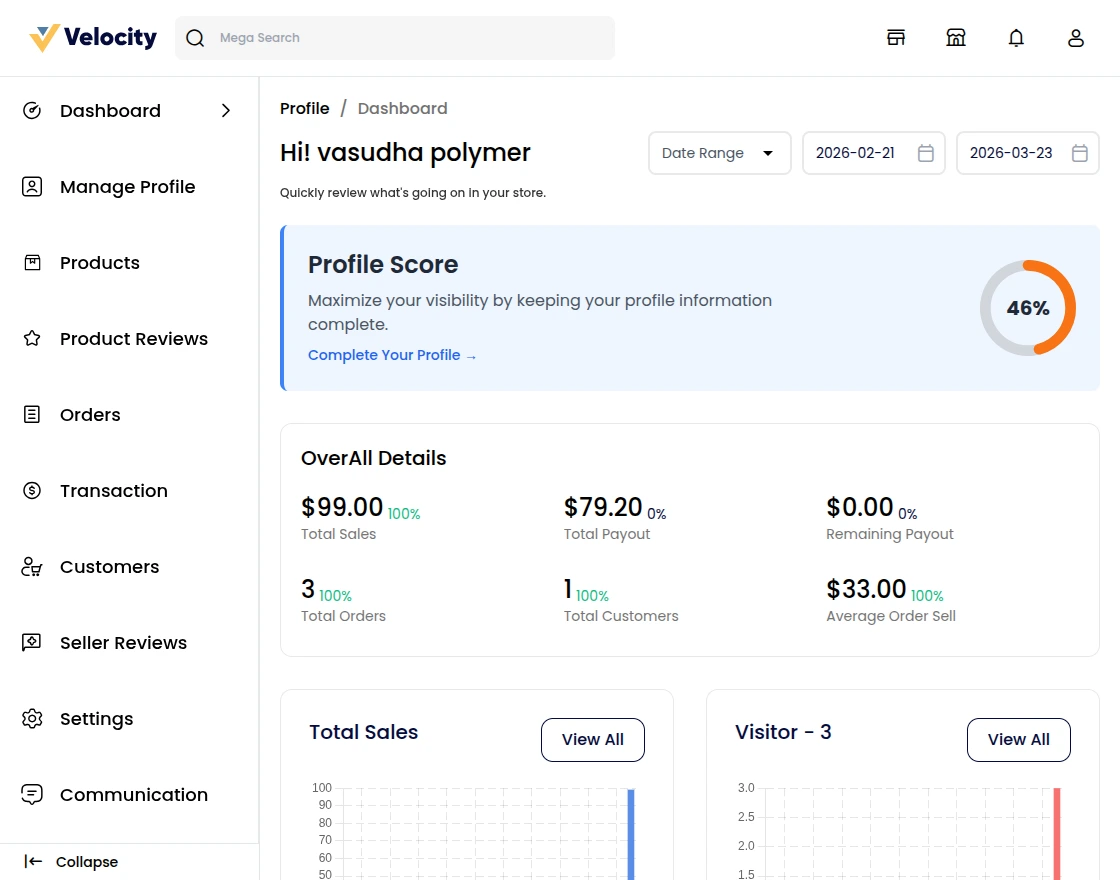Expand the Dashboard menu chevron
Image resolution: width=1120 pixels, height=880 pixels.
point(226,110)
